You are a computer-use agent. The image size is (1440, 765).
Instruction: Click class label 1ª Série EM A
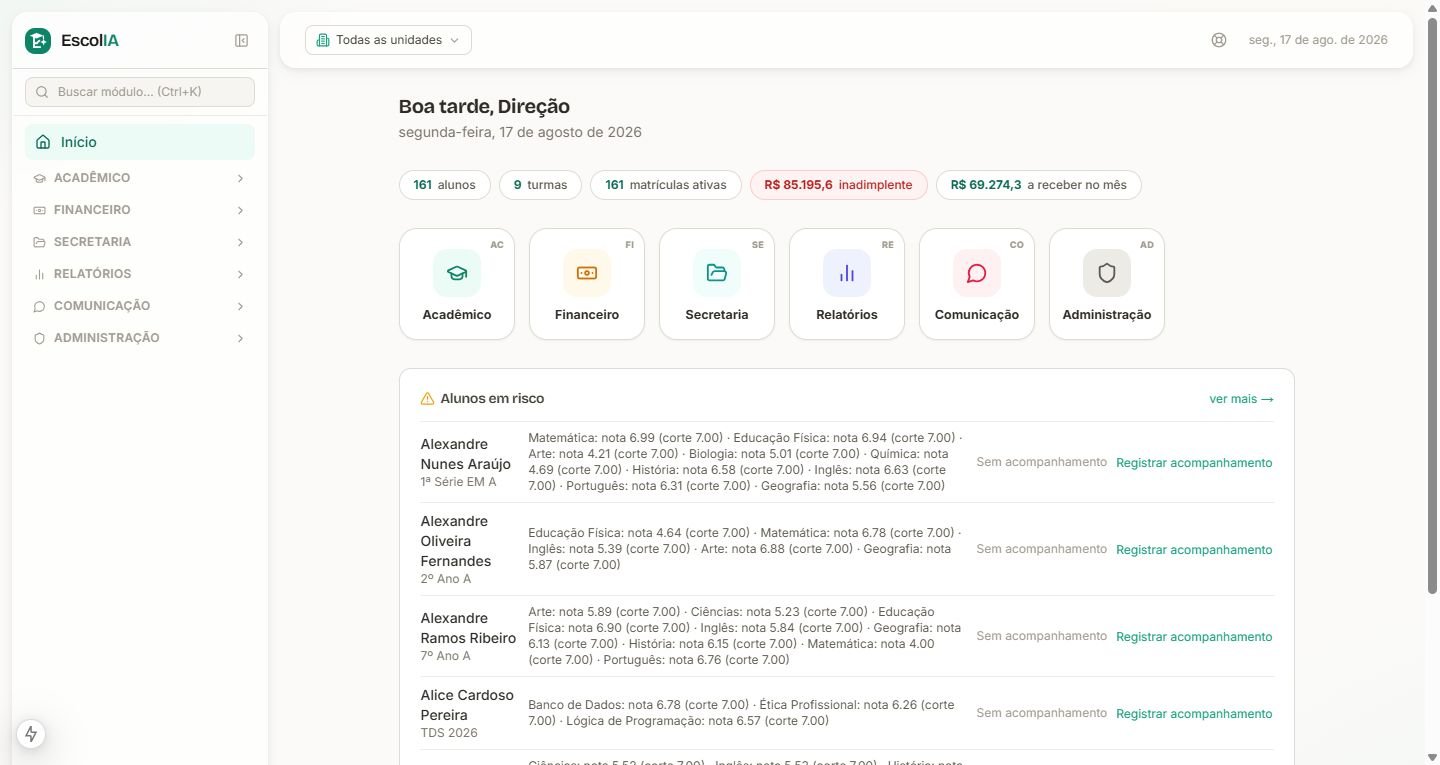point(458,482)
